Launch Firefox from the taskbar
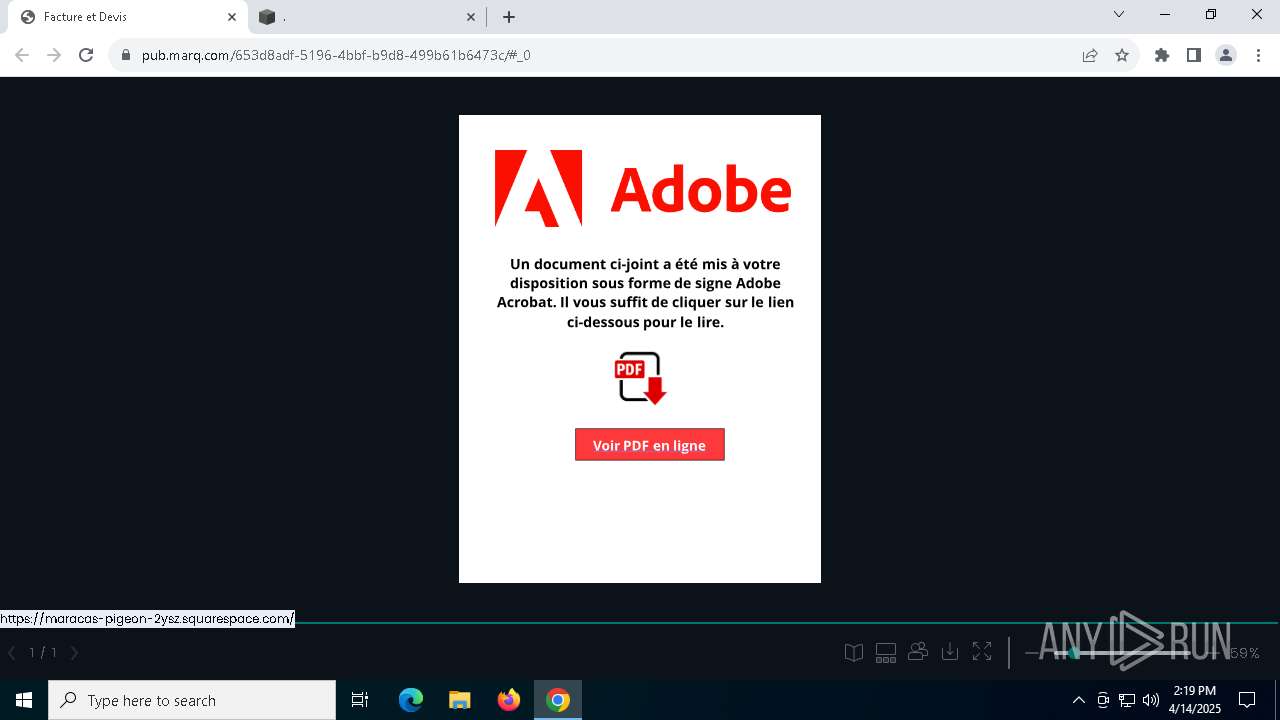This screenshot has height=720, width=1280. pyautogui.click(x=509, y=700)
